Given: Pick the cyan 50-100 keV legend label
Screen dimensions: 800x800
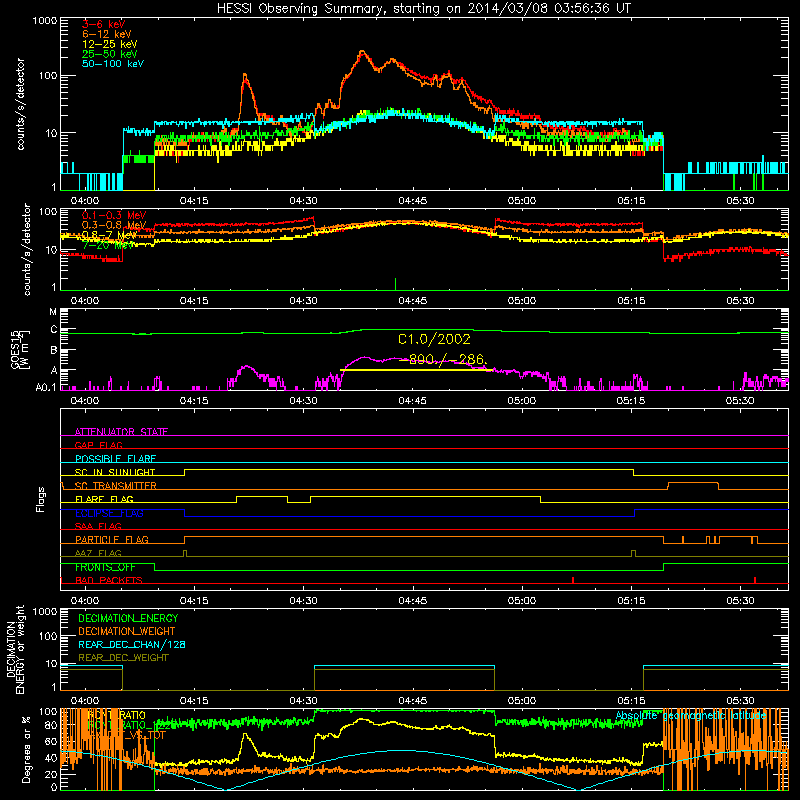Looking at the screenshot, I should pos(113,64).
